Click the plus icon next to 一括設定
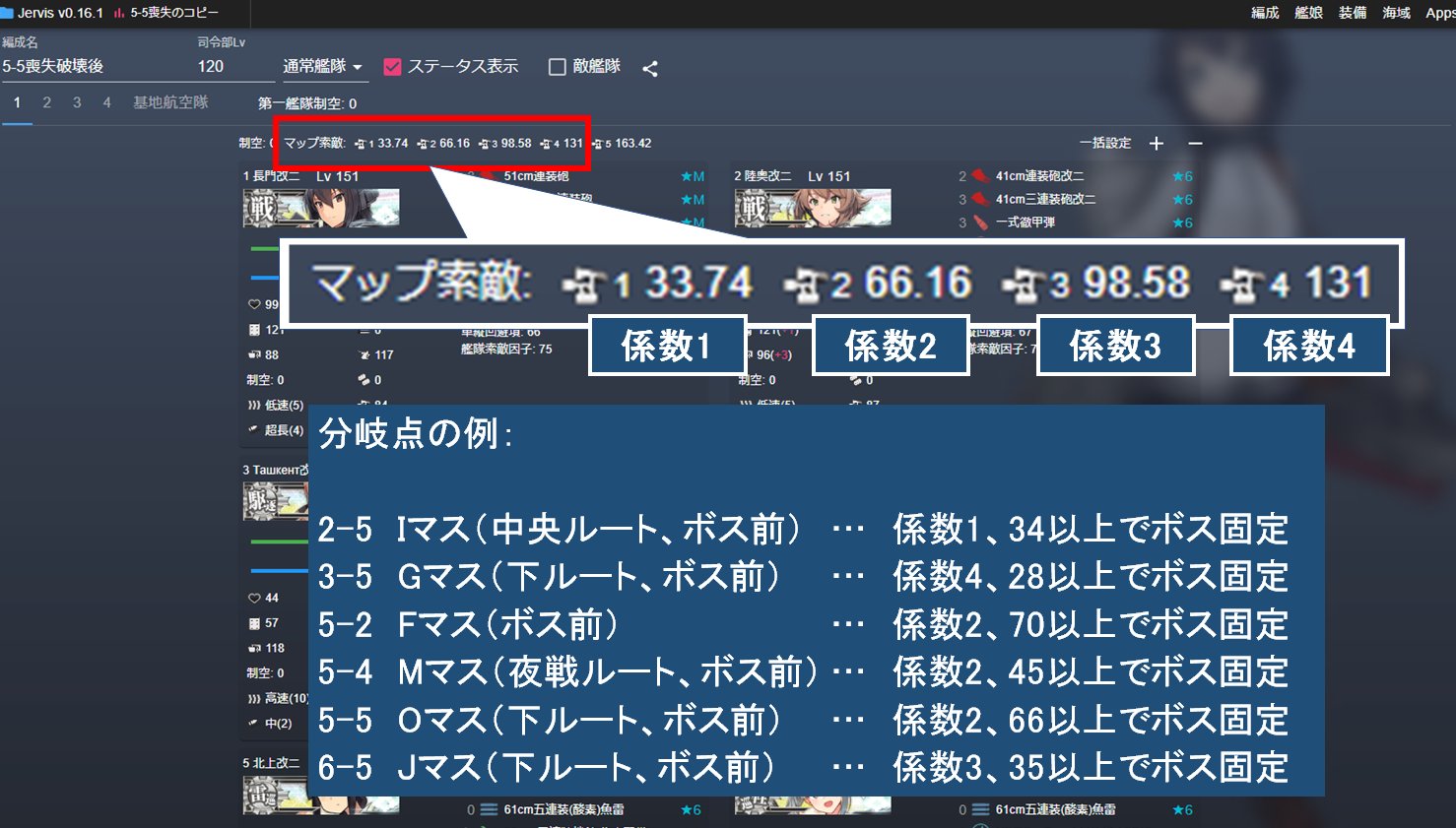Image resolution: width=1456 pixels, height=828 pixels. pyautogui.click(x=1157, y=144)
